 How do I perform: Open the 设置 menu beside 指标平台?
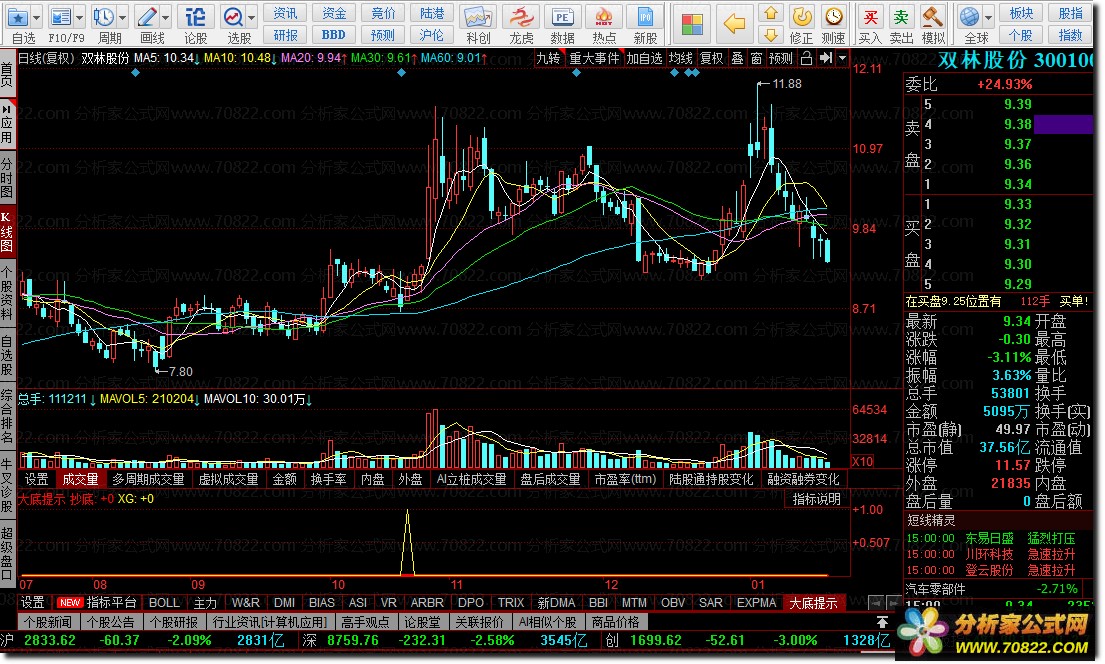tap(32, 603)
